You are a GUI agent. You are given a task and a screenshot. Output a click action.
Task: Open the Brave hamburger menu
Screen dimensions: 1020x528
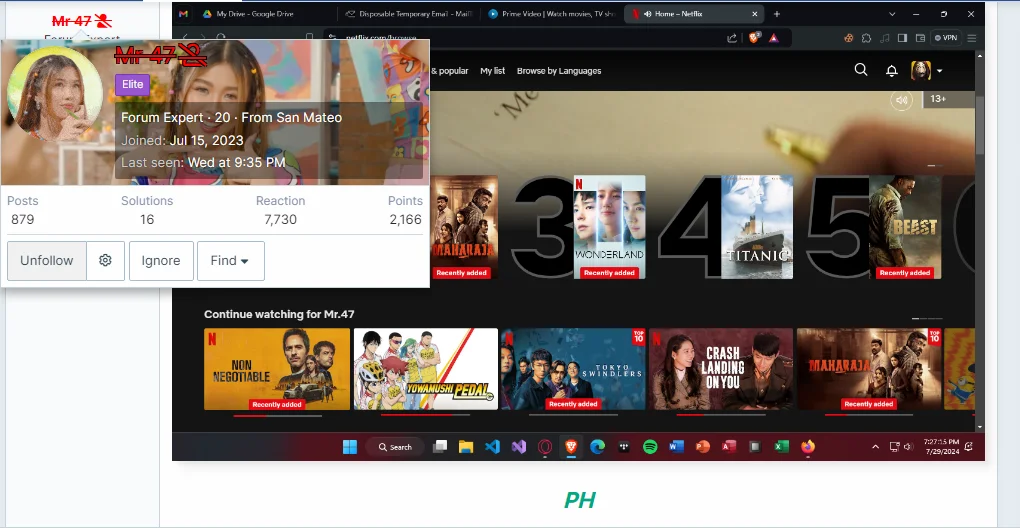coord(972,38)
